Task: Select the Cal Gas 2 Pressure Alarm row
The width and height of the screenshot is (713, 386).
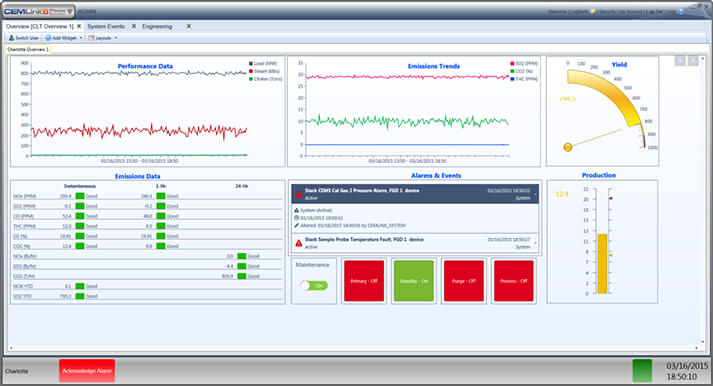Action: [x=415, y=194]
